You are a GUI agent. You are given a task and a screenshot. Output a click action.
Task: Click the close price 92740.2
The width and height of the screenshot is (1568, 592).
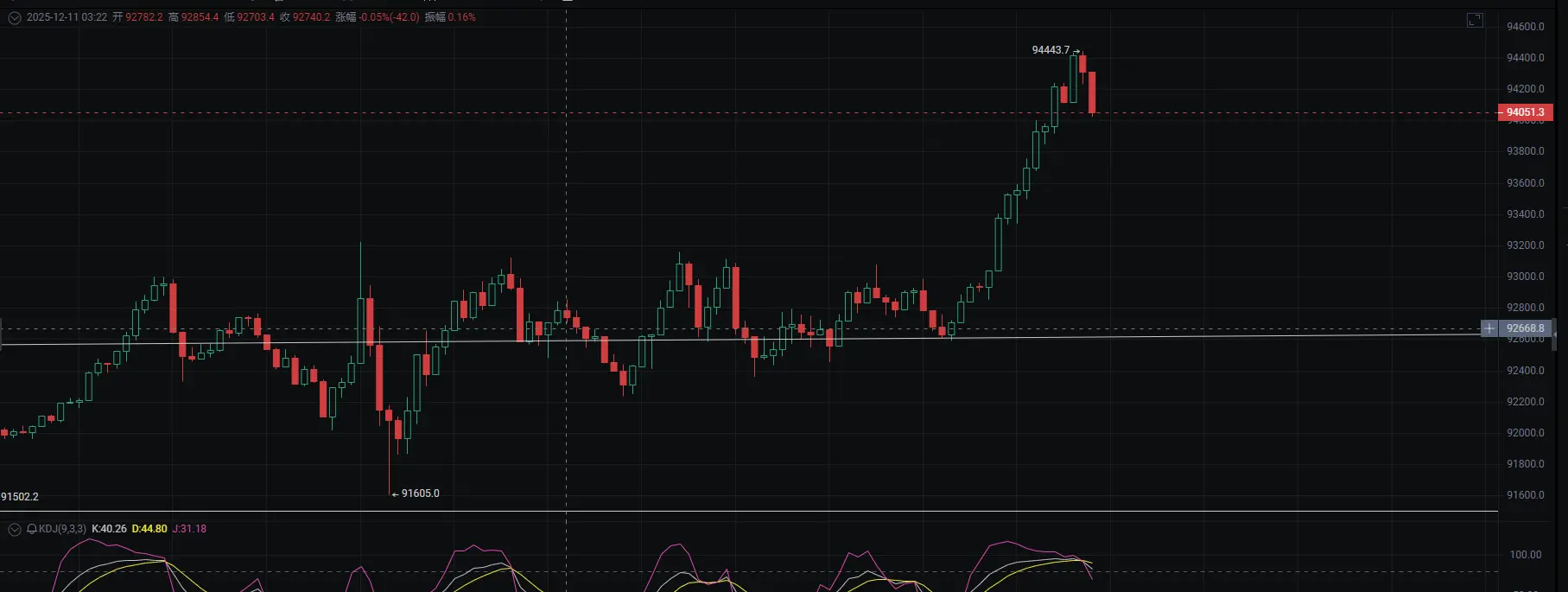pyautogui.click(x=311, y=17)
